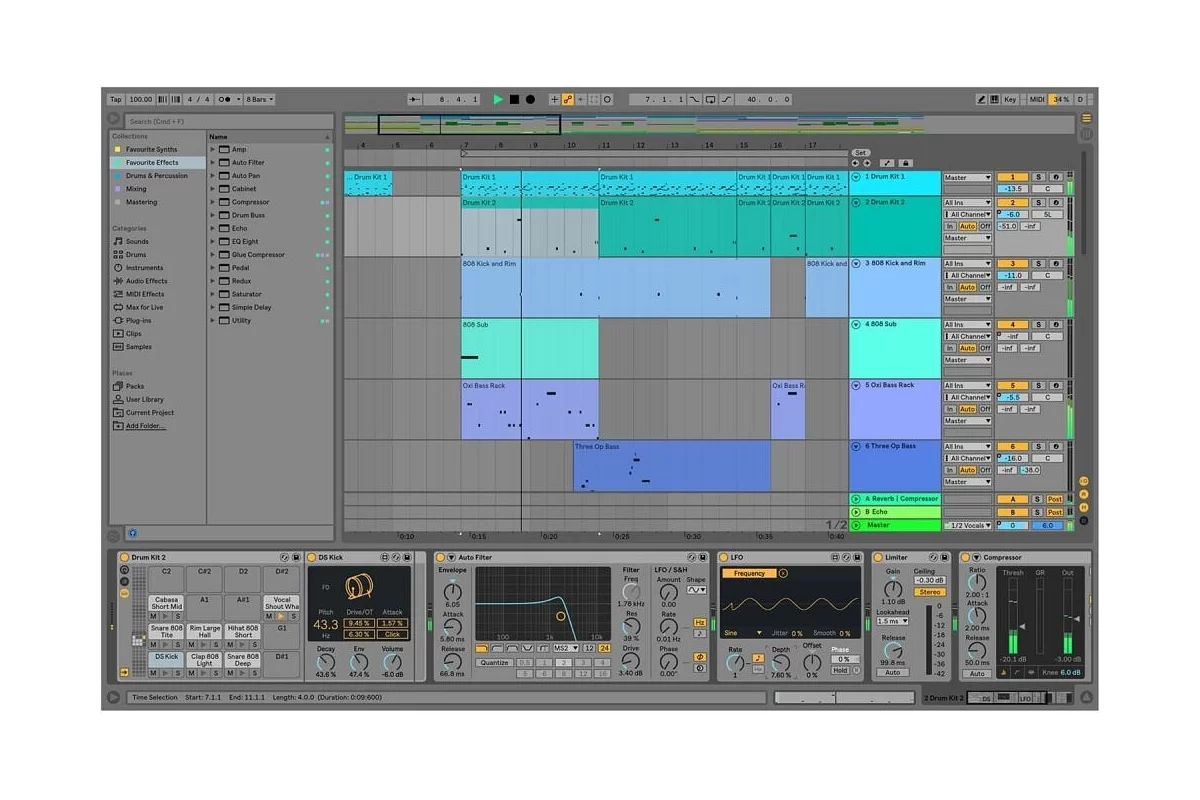This screenshot has height=800, width=1200.
Task: Click the Lock Envelopes padlock icon
Action: point(906,163)
